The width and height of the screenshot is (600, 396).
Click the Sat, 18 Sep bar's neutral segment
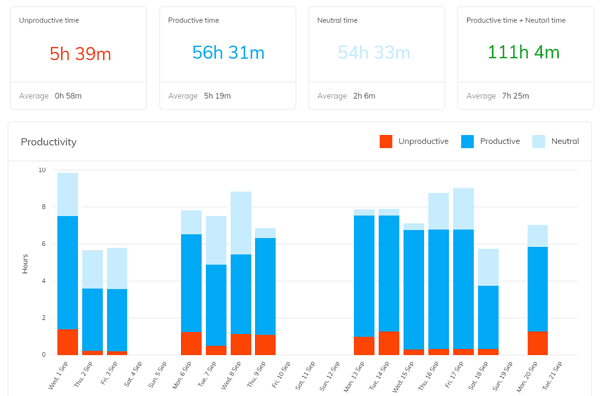[488, 267]
